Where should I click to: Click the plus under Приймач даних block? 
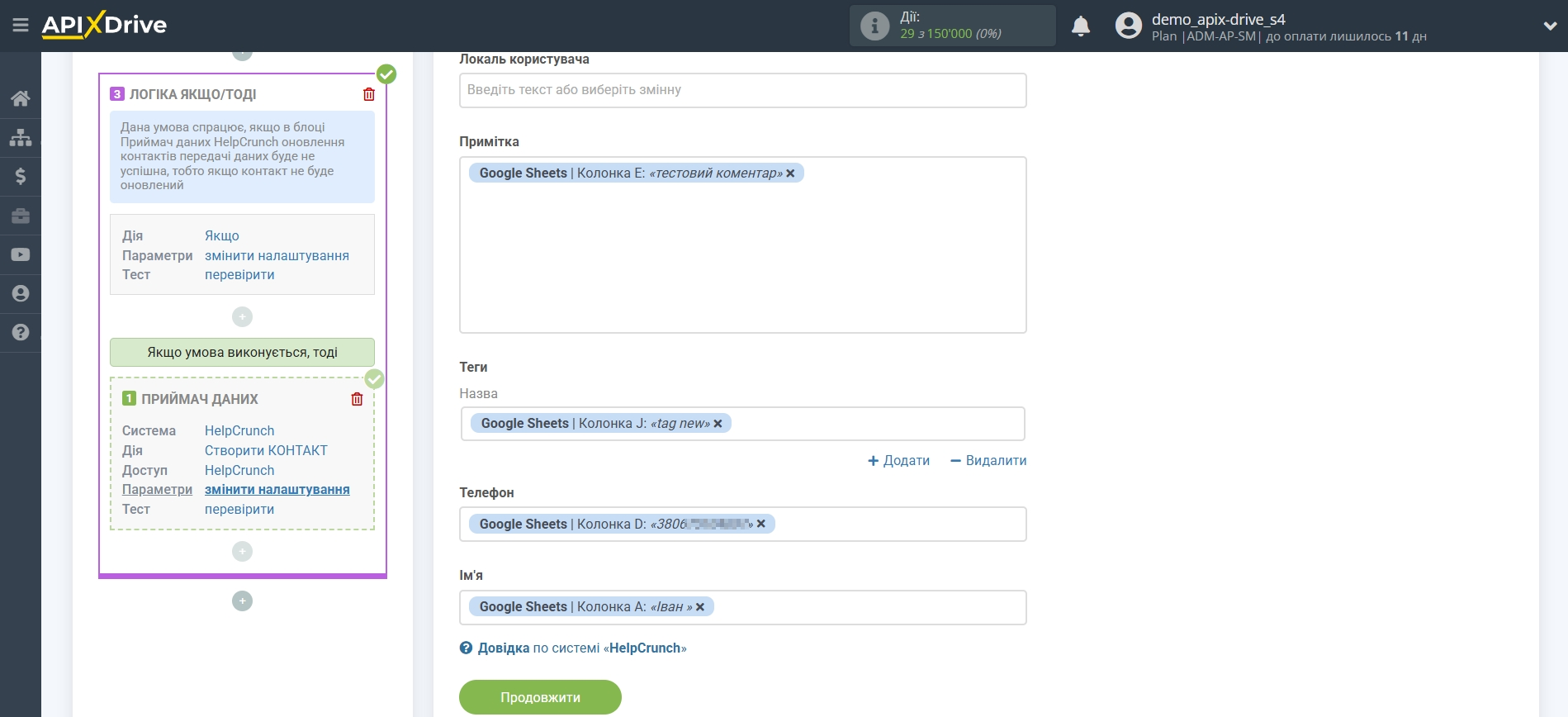click(242, 551)
